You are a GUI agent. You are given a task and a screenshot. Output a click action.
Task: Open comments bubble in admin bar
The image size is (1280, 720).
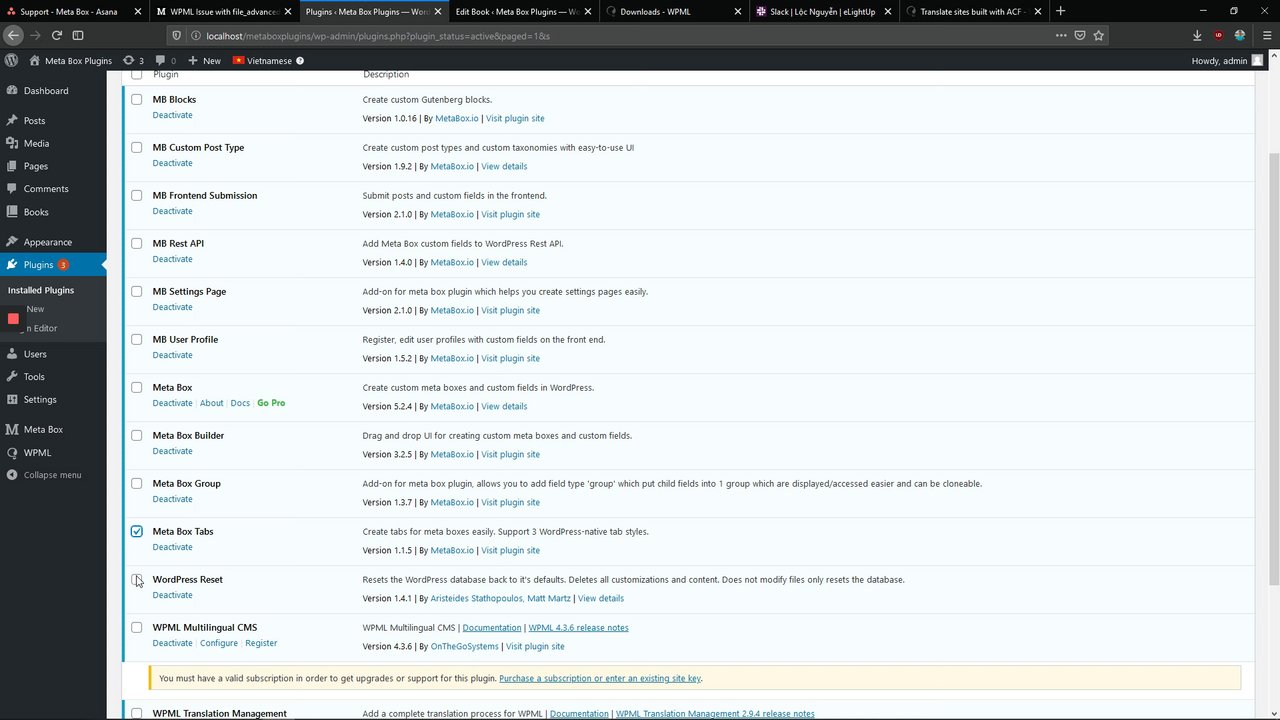(165, 60)
